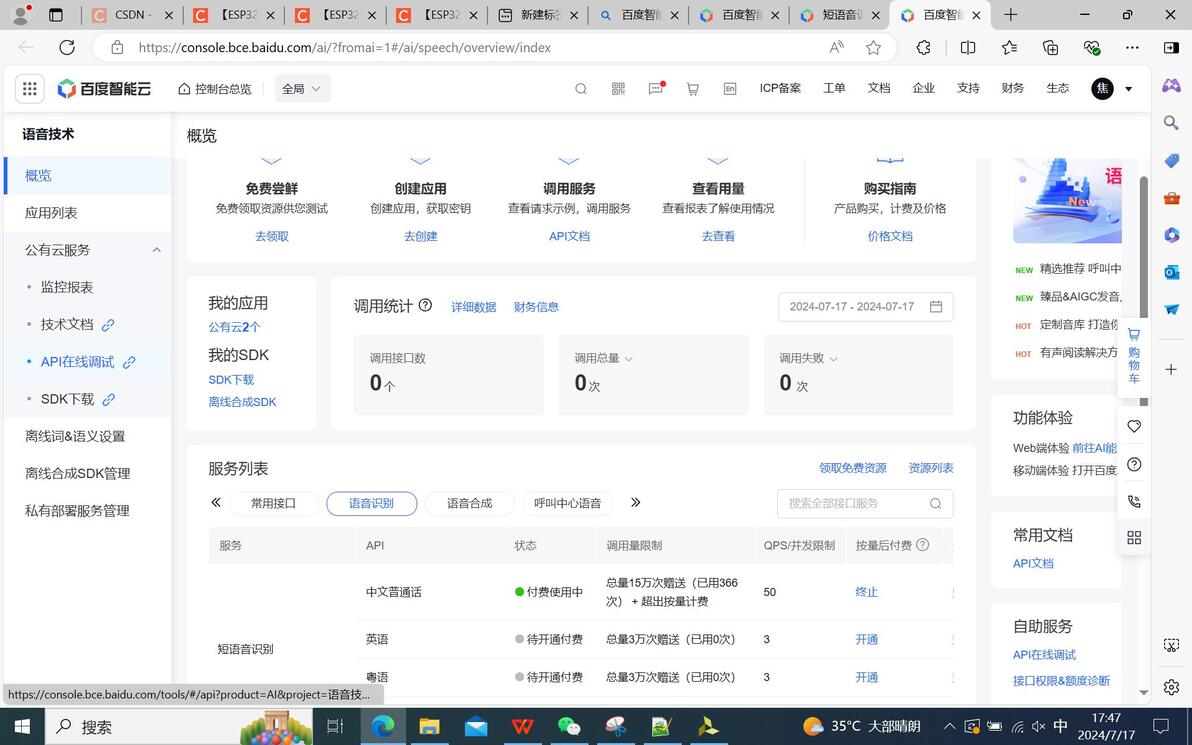Click the 去创建 link
Screen dimensions: 1192x745
420,236
